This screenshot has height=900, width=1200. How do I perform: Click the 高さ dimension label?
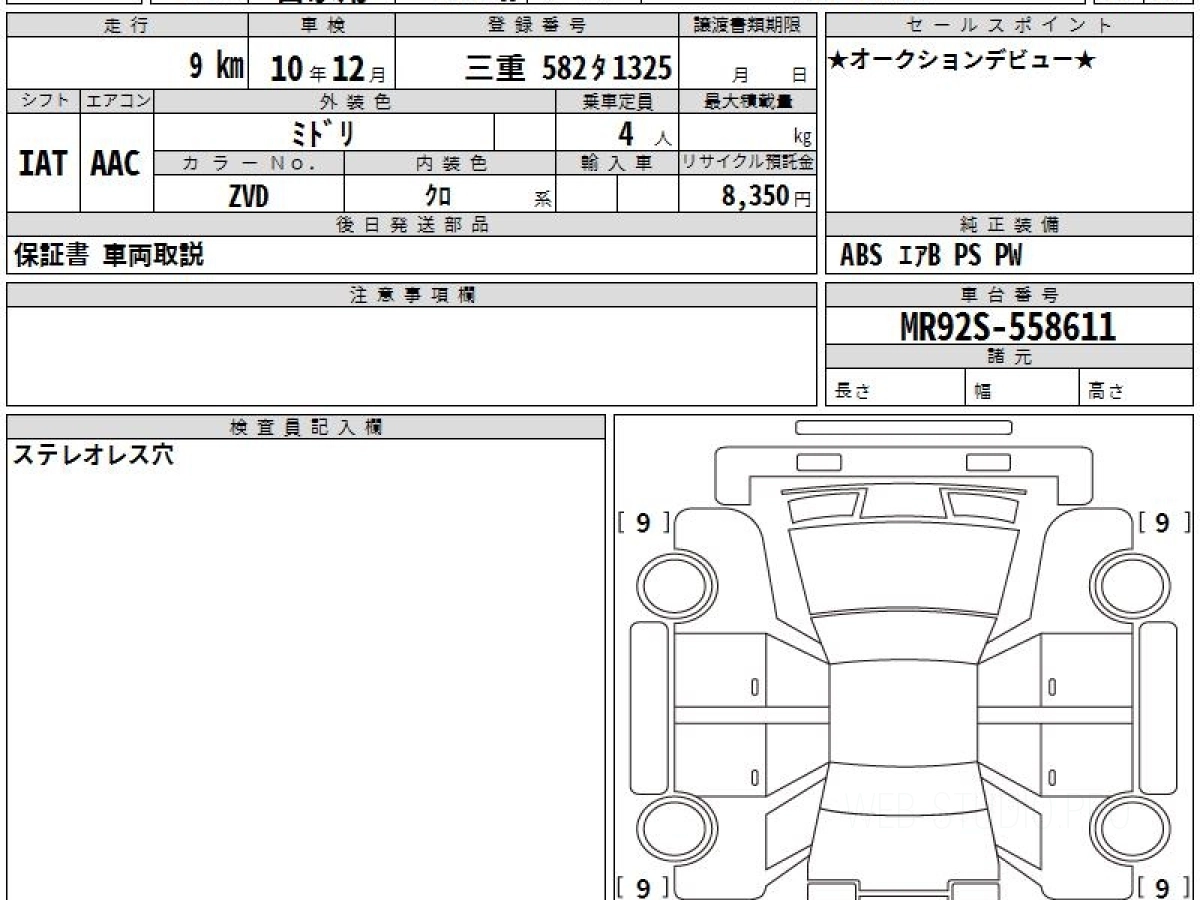click(x=1107, y=392)
